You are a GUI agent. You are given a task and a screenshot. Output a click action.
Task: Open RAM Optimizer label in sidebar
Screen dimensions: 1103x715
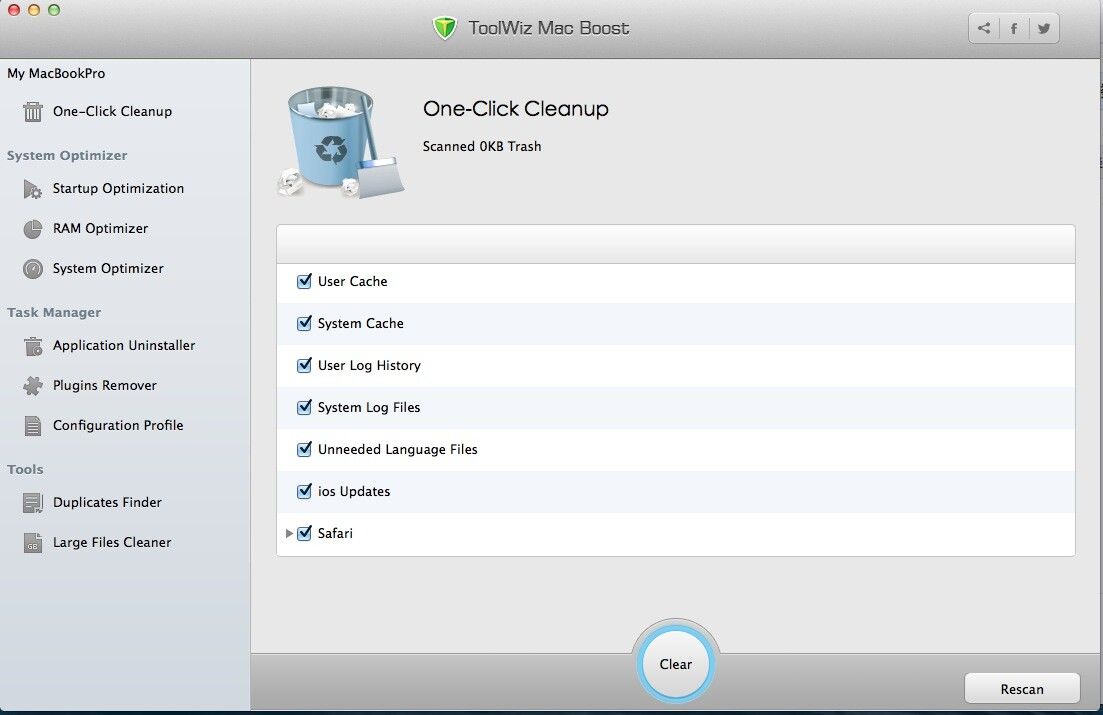point(101,229)
